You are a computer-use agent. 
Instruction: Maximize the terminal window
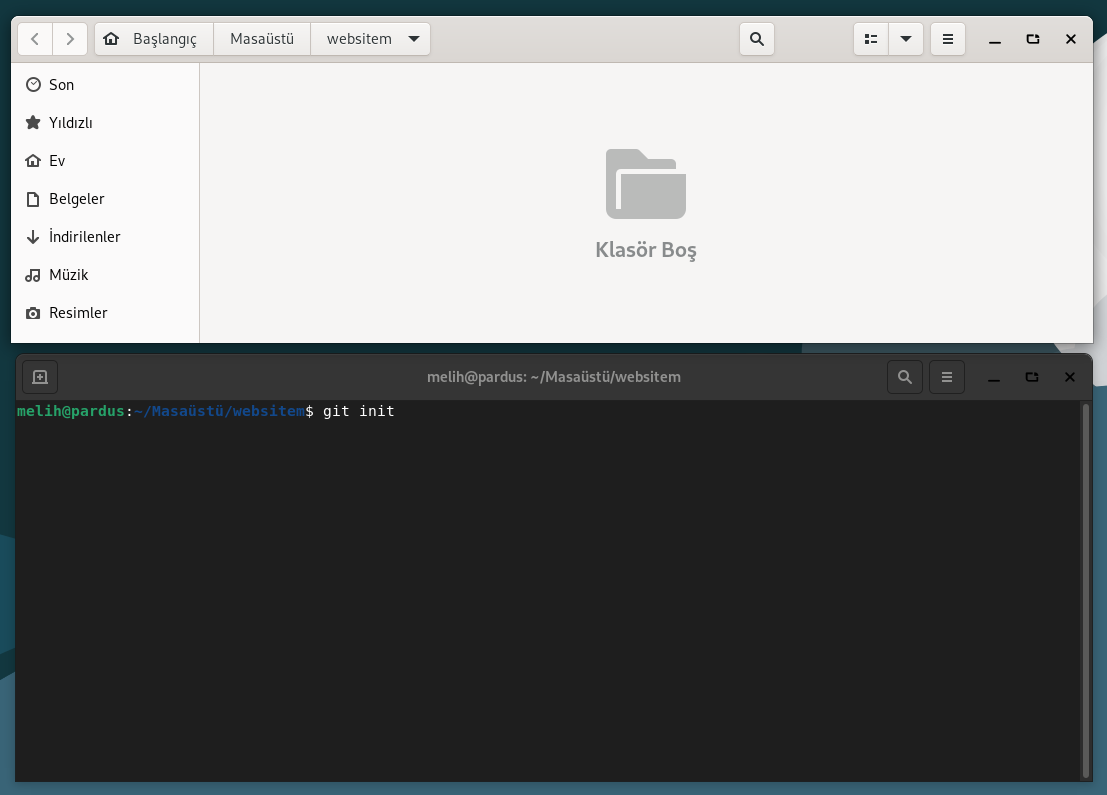[x=1032, y=377]
